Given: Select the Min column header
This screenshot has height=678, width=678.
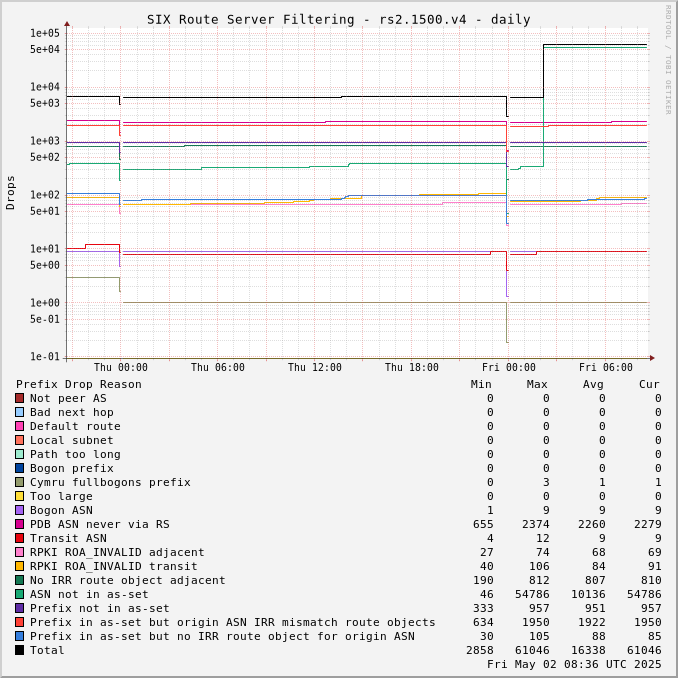Looking at the screenshot, I should (x=481, y=384).
